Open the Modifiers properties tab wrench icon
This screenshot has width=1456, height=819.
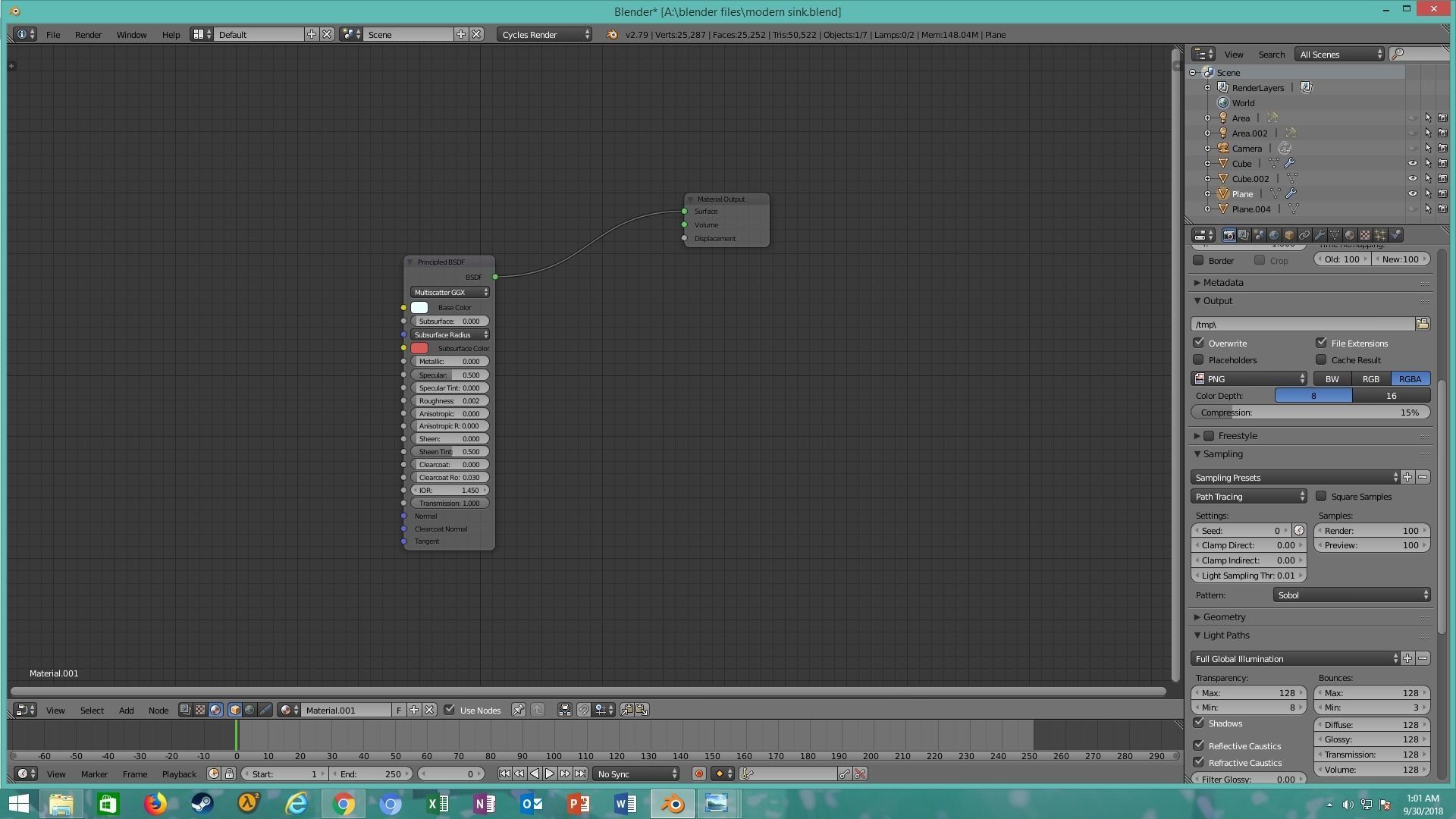point(1319,235)
